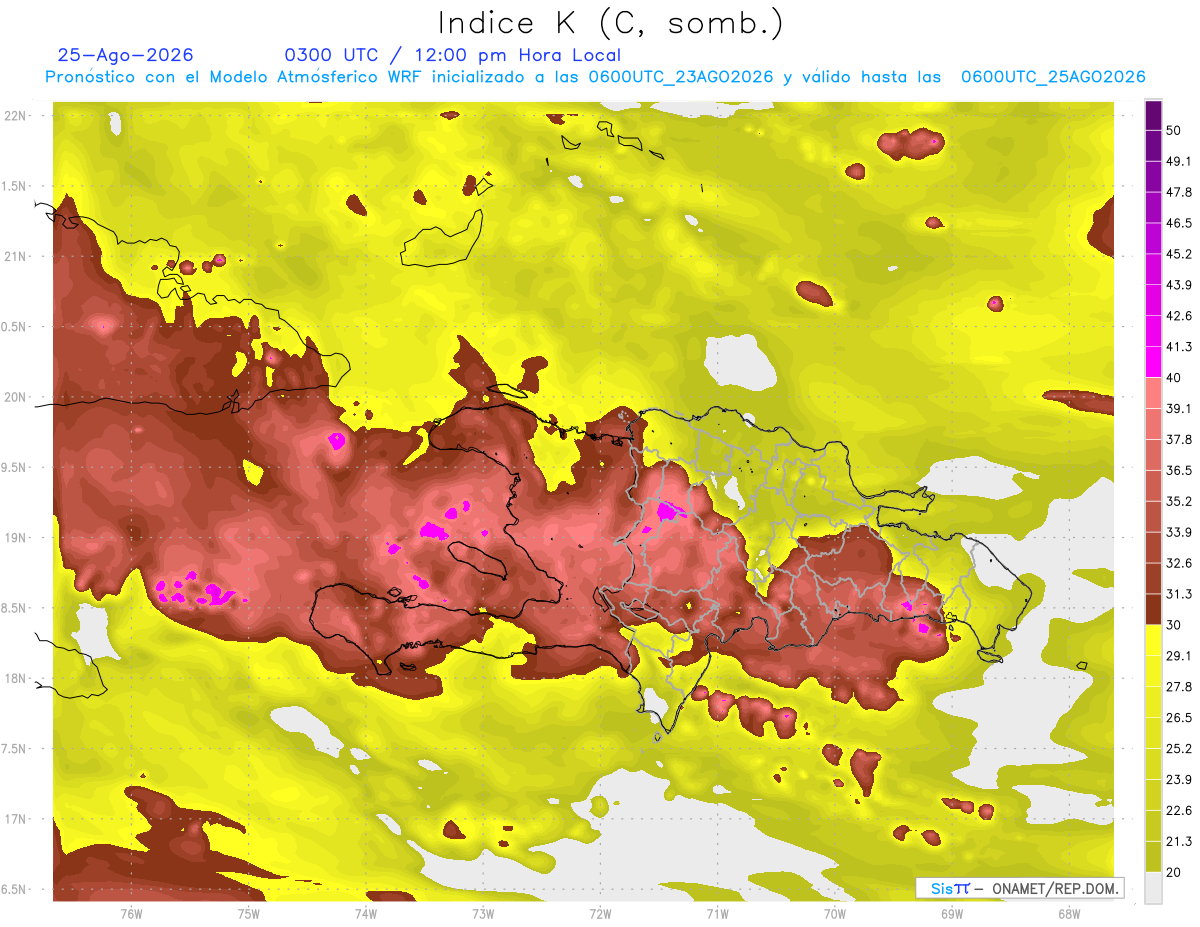
Task: Click the '50' colorbar label
Action: 1174,130
